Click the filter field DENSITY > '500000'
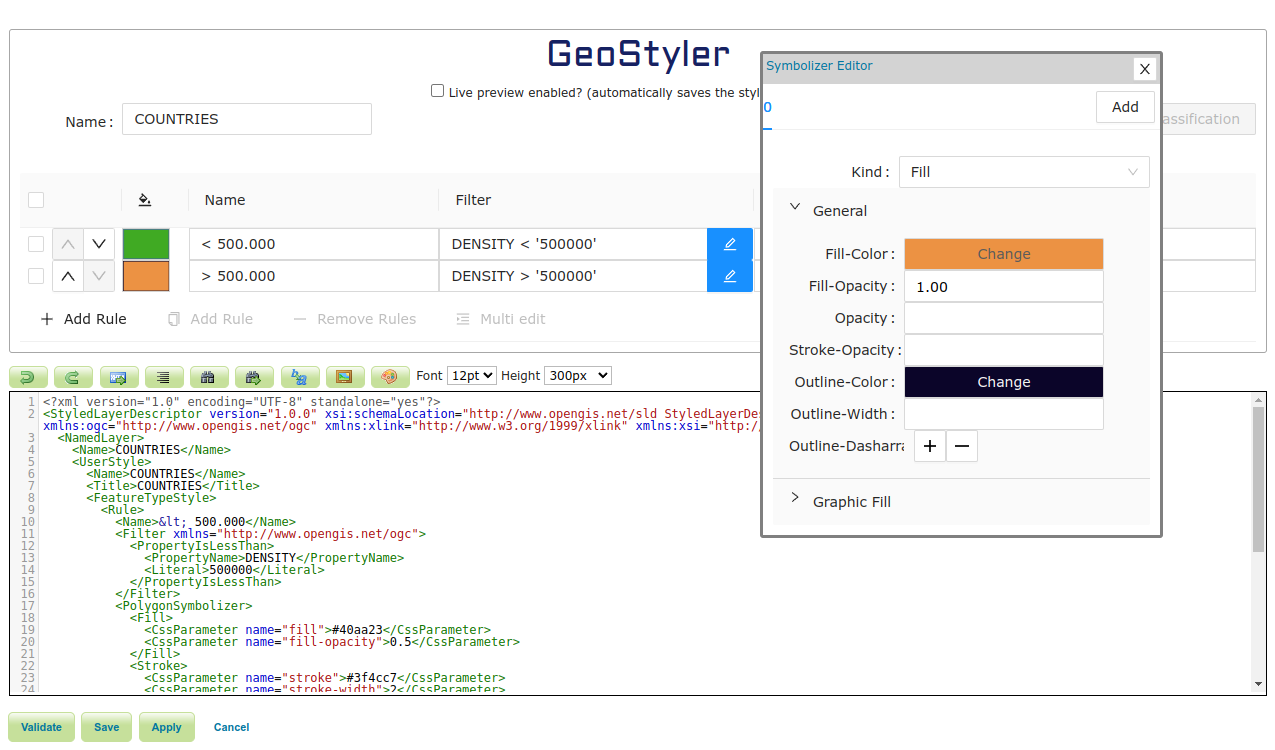The image size is (1275, 750). (x=573, y=276)
